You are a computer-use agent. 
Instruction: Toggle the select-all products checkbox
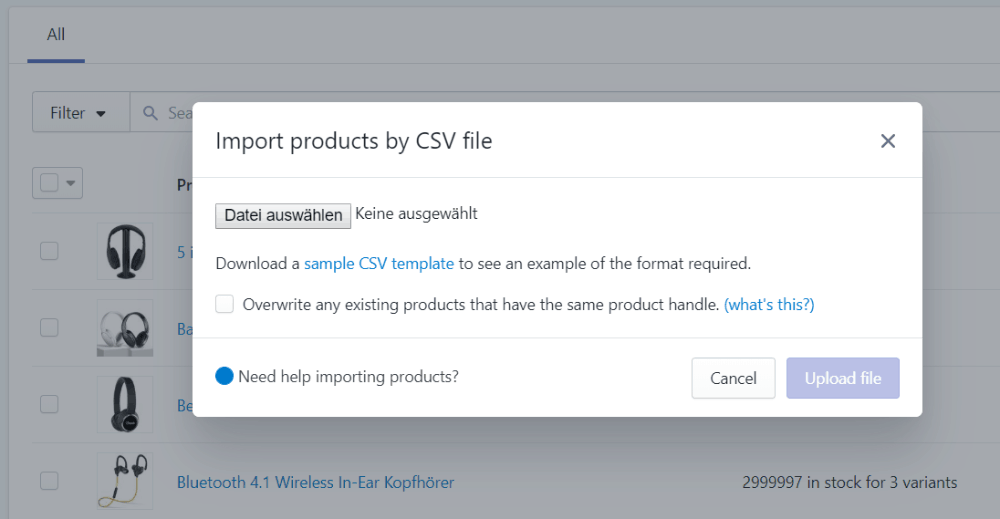[x=49, y=183]
